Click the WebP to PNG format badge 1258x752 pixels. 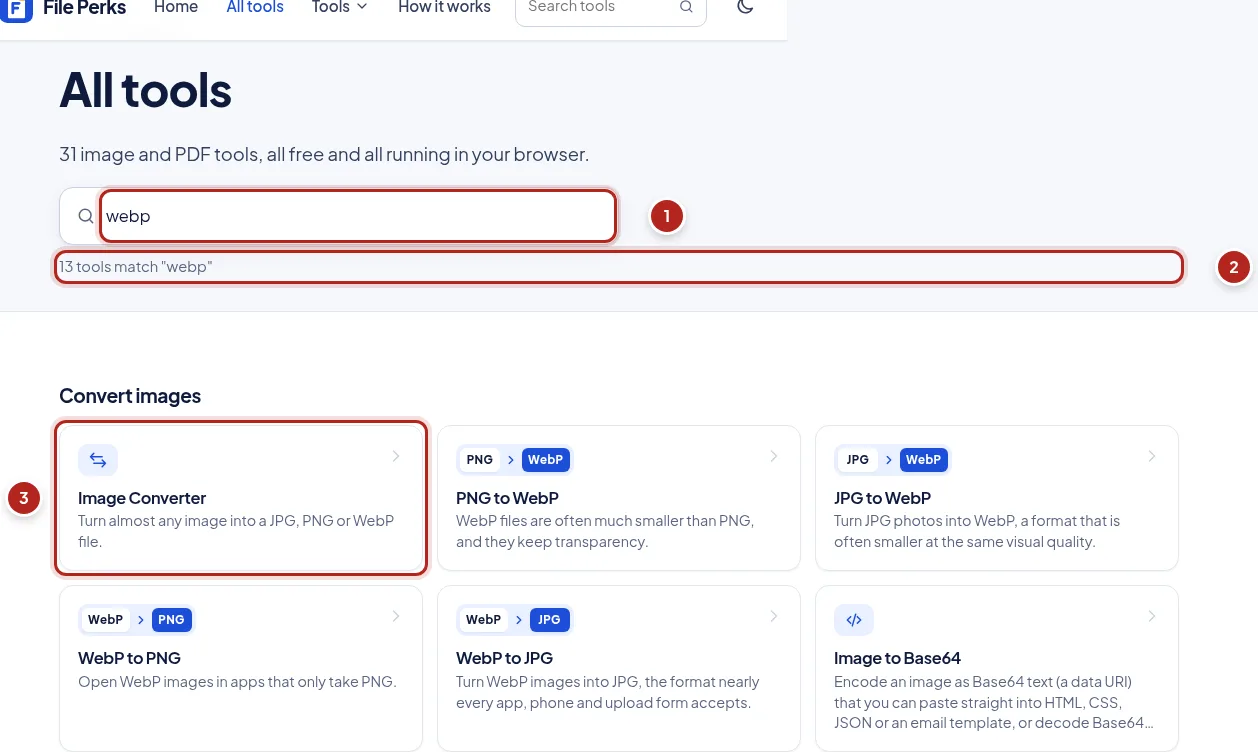[x=136, y=620]
